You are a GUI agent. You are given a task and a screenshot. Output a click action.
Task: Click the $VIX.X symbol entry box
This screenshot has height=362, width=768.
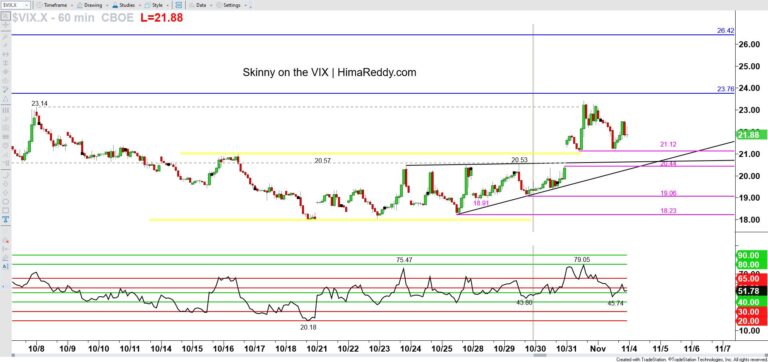click(15, 5)
